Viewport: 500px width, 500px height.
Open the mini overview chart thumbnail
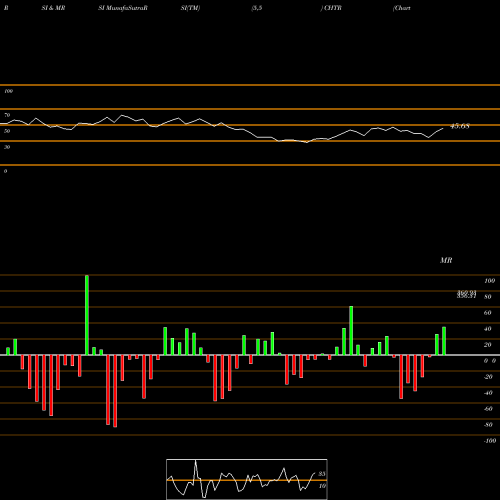(x=247, y=479)
